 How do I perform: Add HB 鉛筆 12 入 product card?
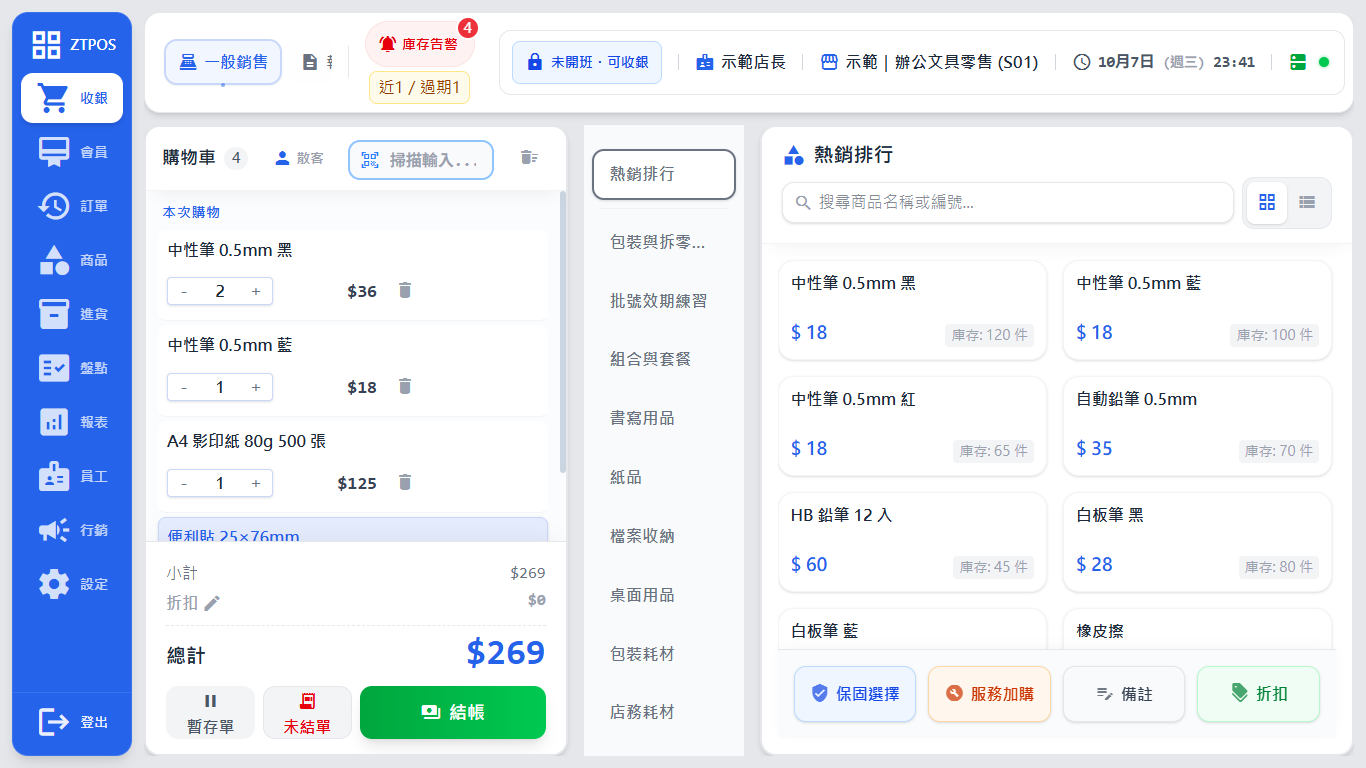912,542
